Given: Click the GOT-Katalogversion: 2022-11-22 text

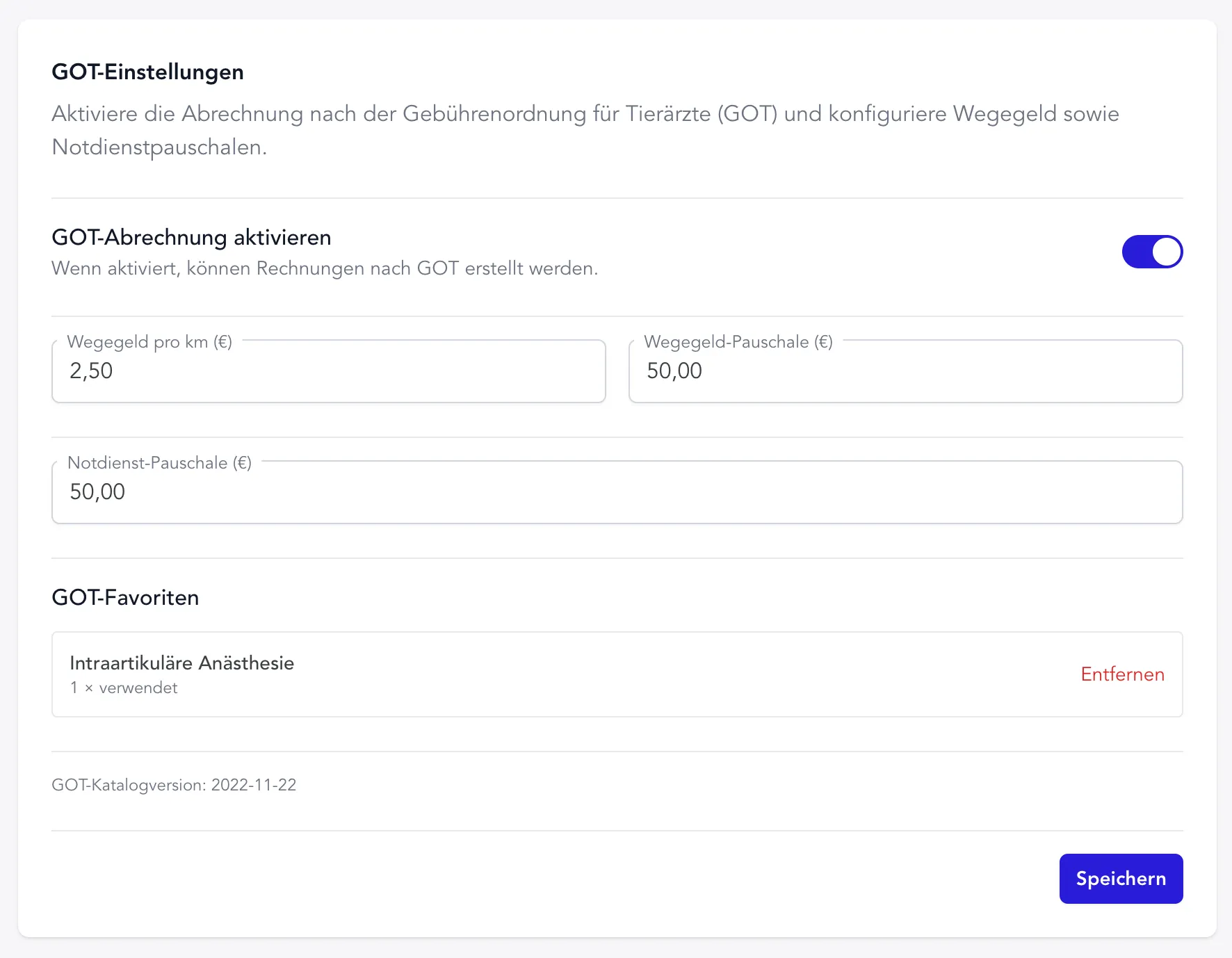Looking at the screenshot, I should pos(174,785).
